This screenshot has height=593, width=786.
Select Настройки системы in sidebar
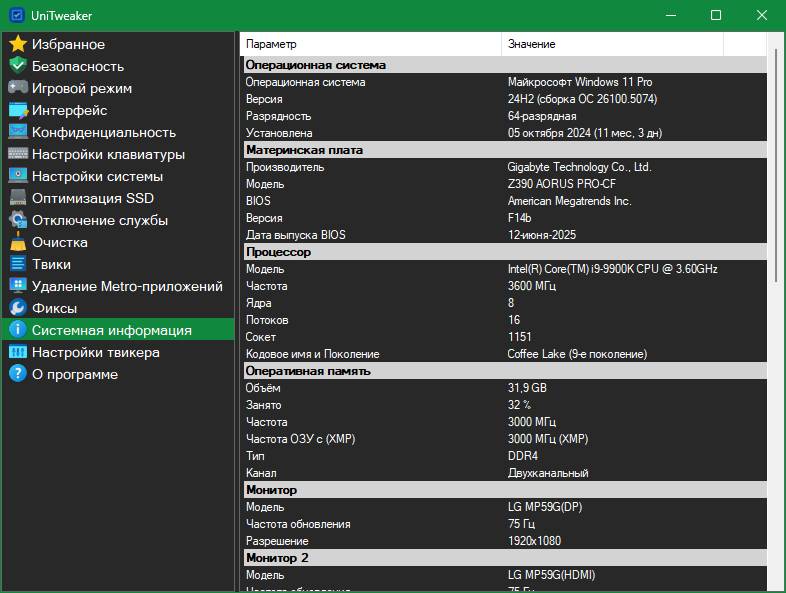[x=118, y=176]
